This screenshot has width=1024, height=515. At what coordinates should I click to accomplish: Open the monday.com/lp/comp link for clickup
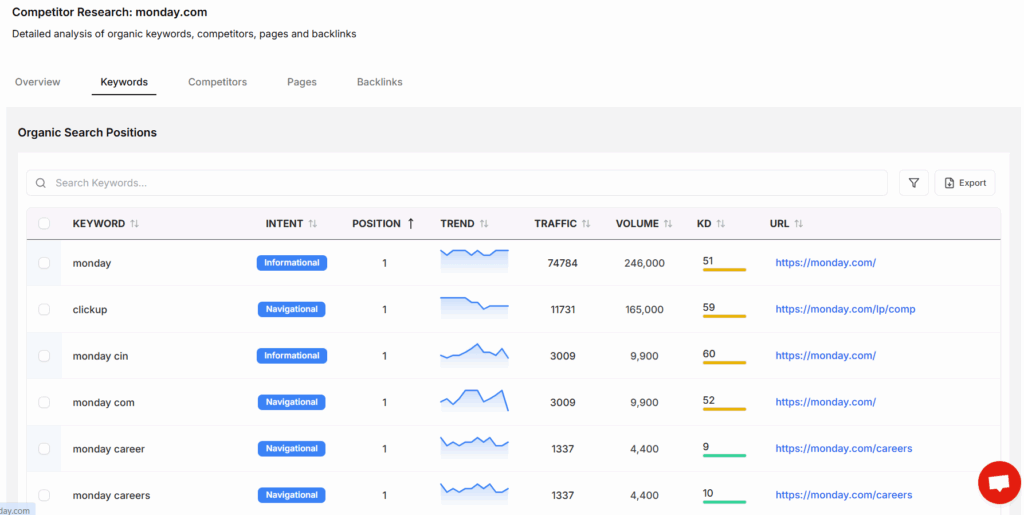(845, 309)
